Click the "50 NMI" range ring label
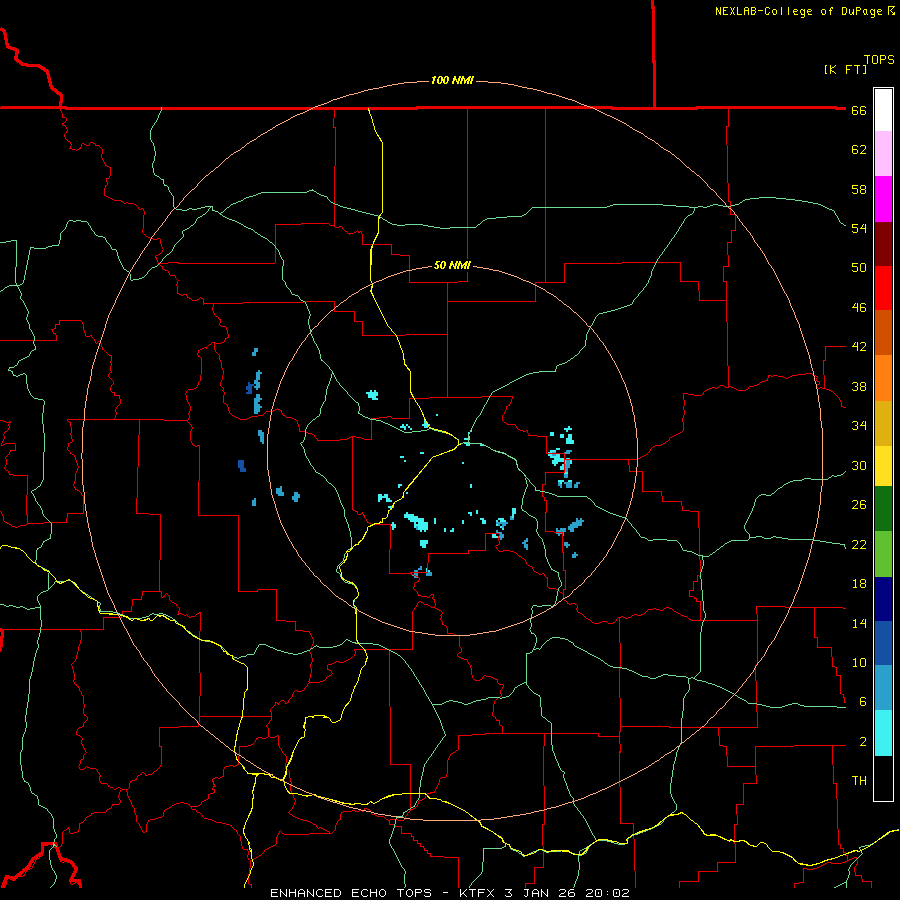This screenshot has width=900, height=900. click(452, 265)
